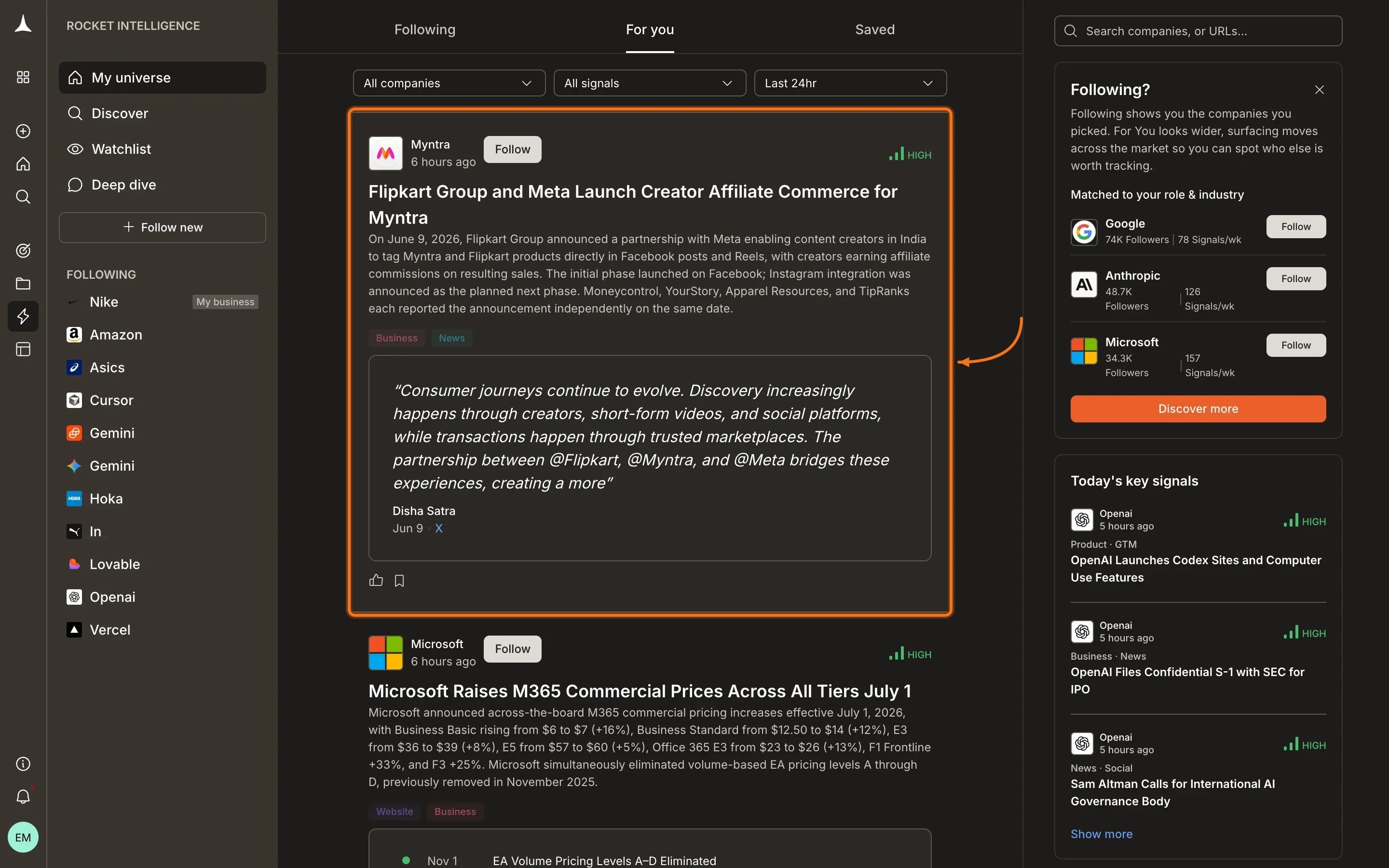Viewport: 1389px width, 868px height.
Task: Follow Microsoft in suggestions card
Action: 1295,345
